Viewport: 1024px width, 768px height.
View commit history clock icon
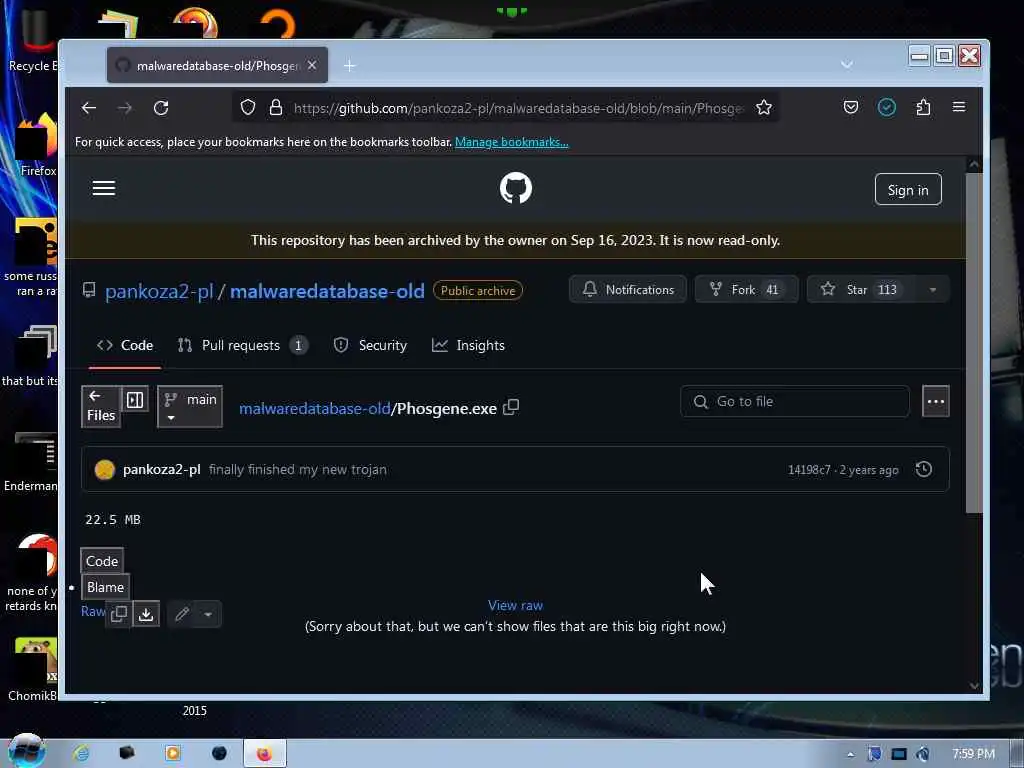pos(923,469)
